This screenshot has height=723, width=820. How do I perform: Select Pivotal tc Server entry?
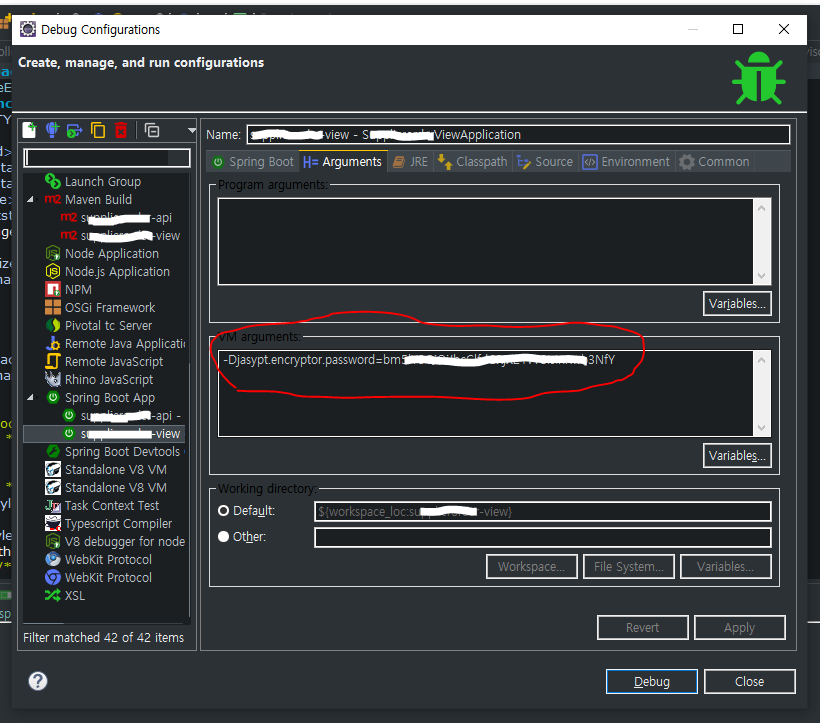click(x=108, y=326)
